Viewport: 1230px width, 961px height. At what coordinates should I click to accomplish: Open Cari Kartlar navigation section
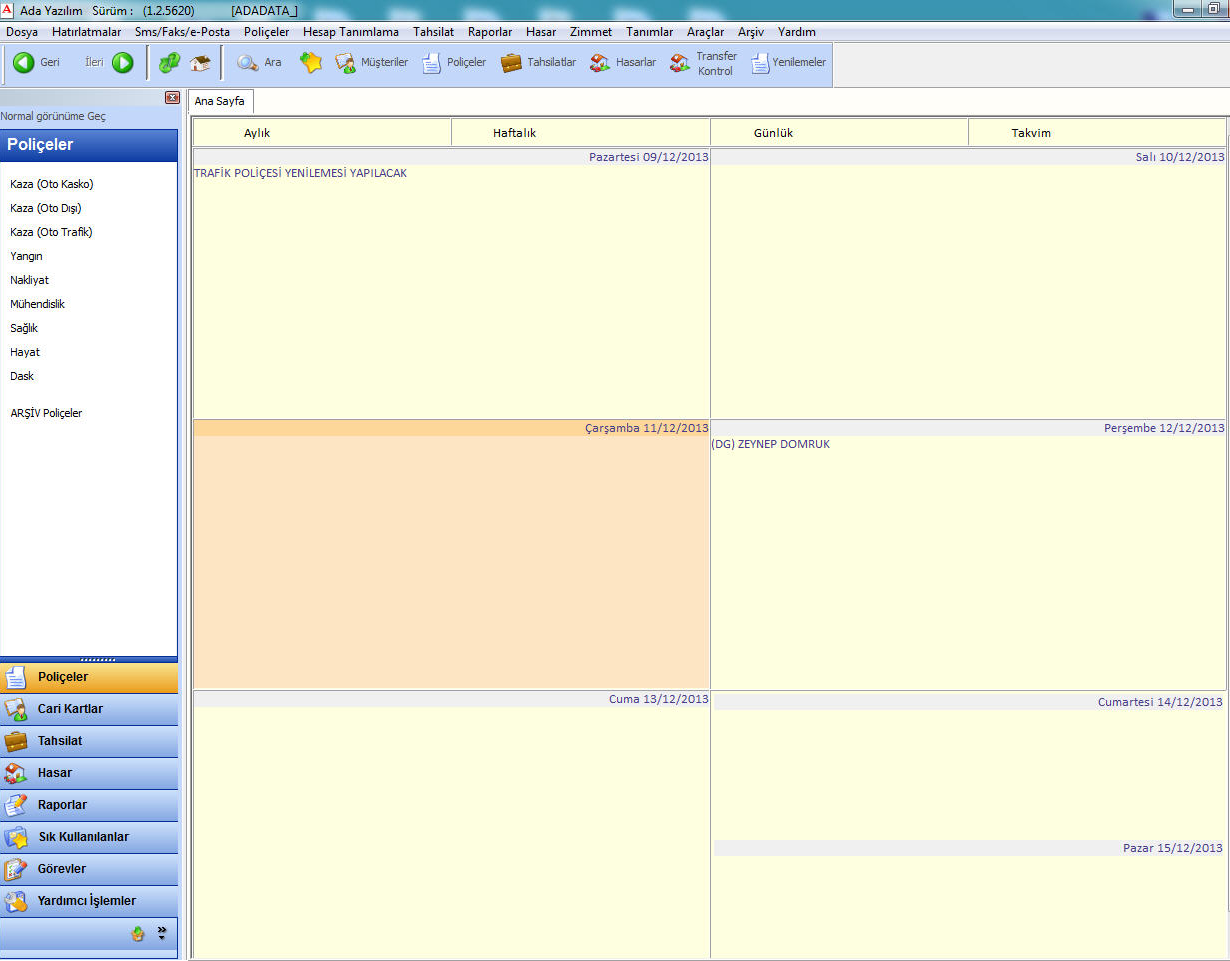[70, 709]
